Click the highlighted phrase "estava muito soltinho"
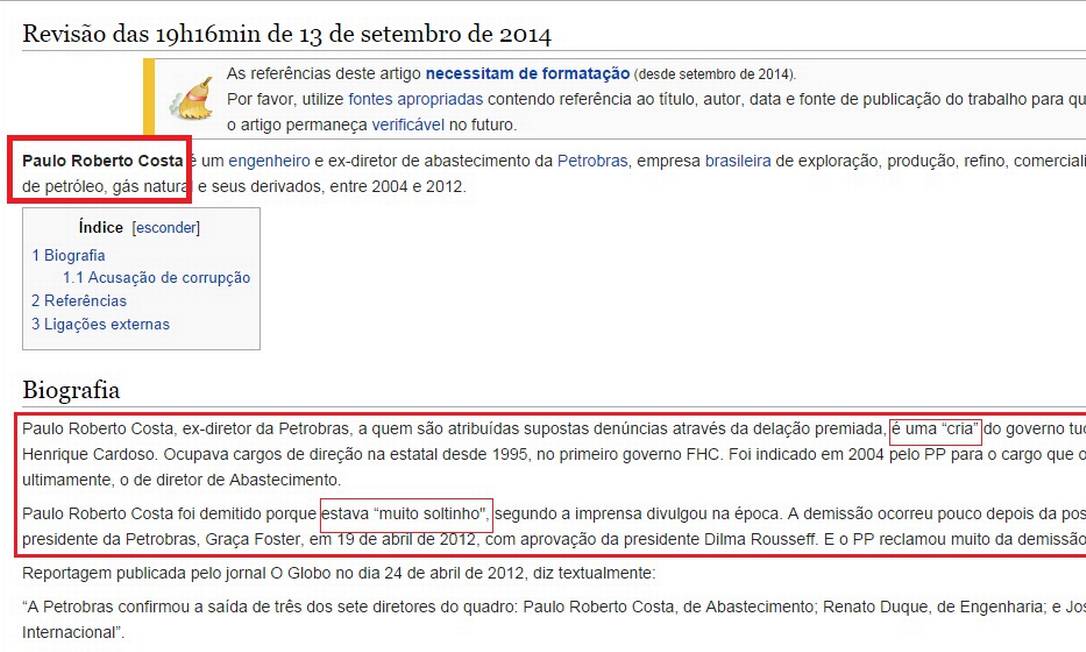The image size is (1086, 652). click(406, 515)
